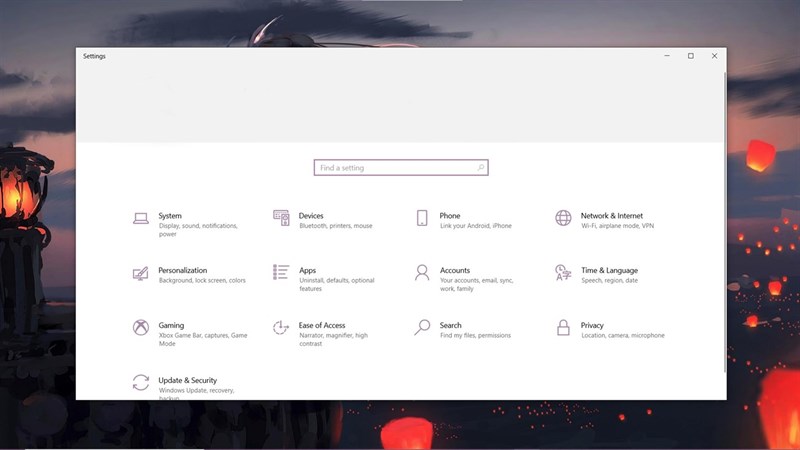Select the Phone icon
The width and height of the screenshot is (800, 450).
pos(422,218)
